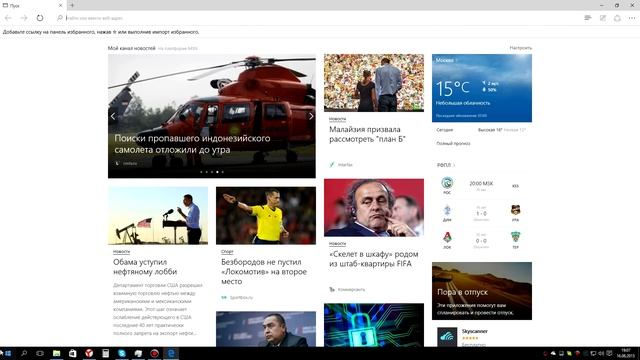Image resolution: width=640 pixels, height=360 pixels.
Task: Show previous slide in news carousel
Action: [x=113, y=116]
